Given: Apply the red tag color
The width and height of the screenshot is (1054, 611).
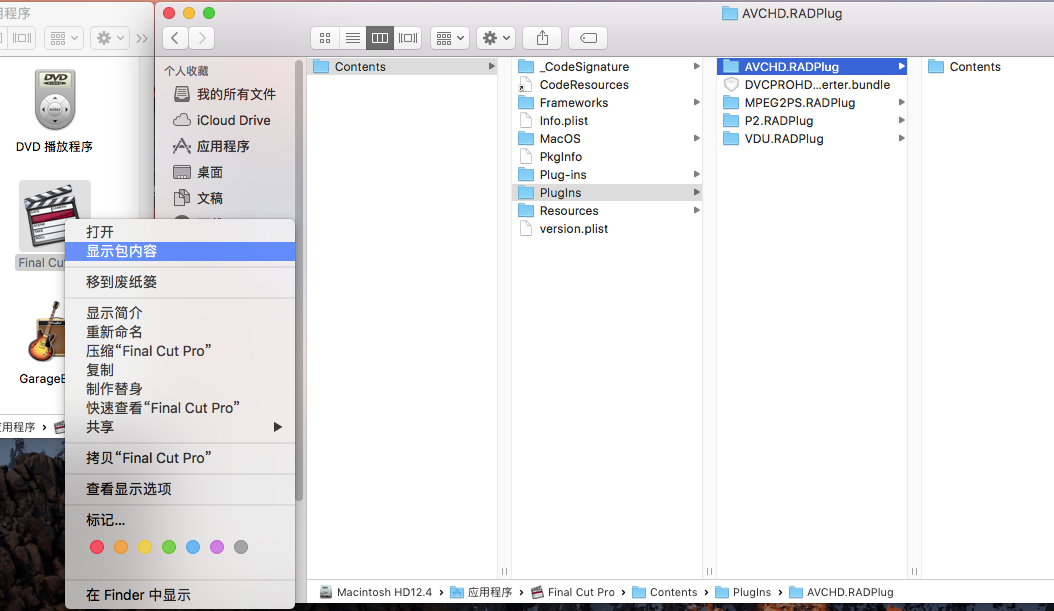Looking at the screenshot, I should [97, 547].
